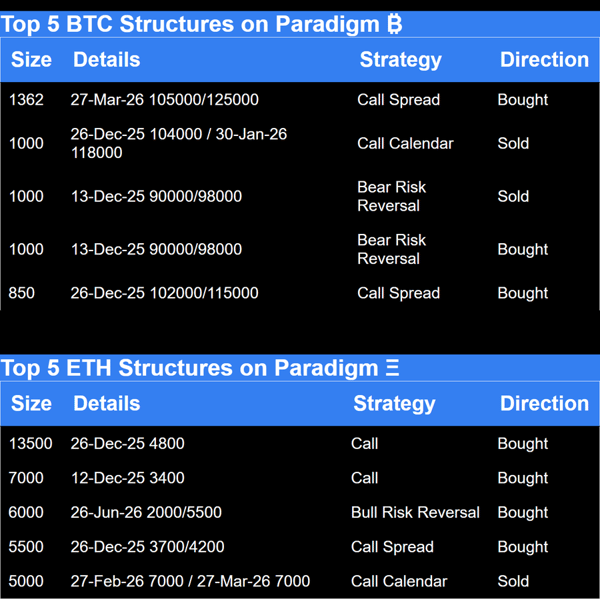Select size value 7000
600x599 pixels.
26,478
